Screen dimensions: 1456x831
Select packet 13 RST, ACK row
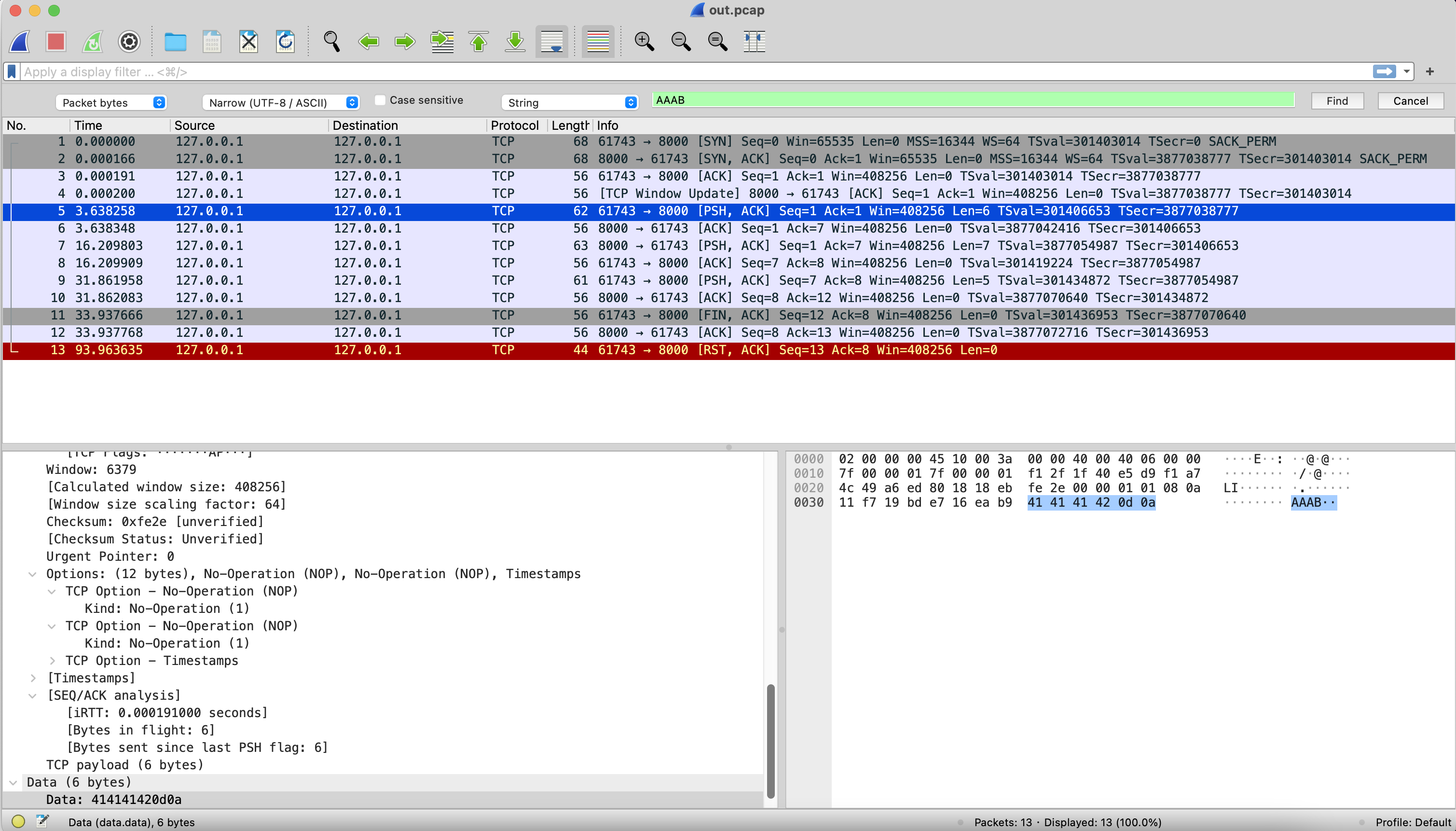[728, 350]
